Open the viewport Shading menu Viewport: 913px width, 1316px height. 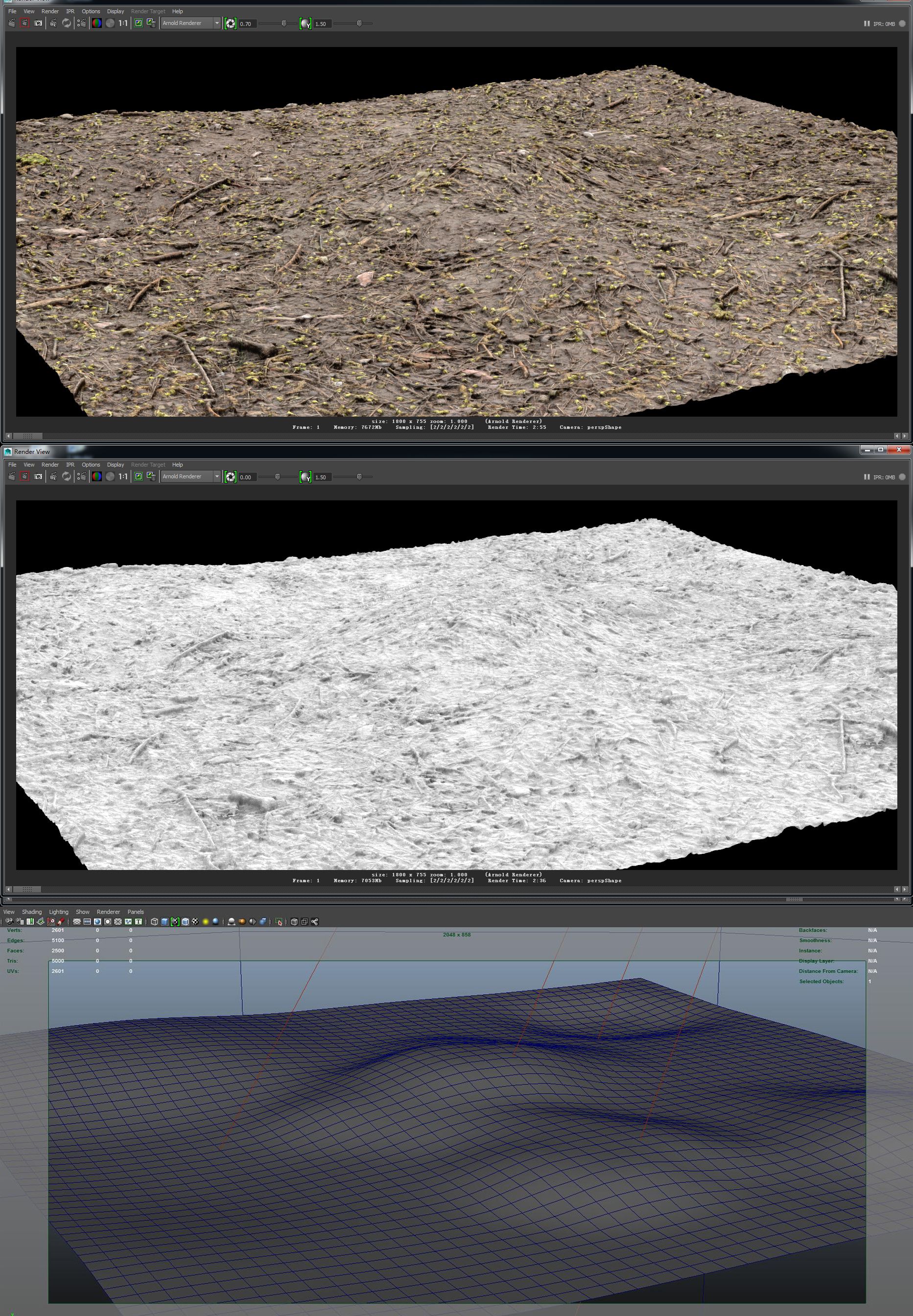click(x=31, y=912)
